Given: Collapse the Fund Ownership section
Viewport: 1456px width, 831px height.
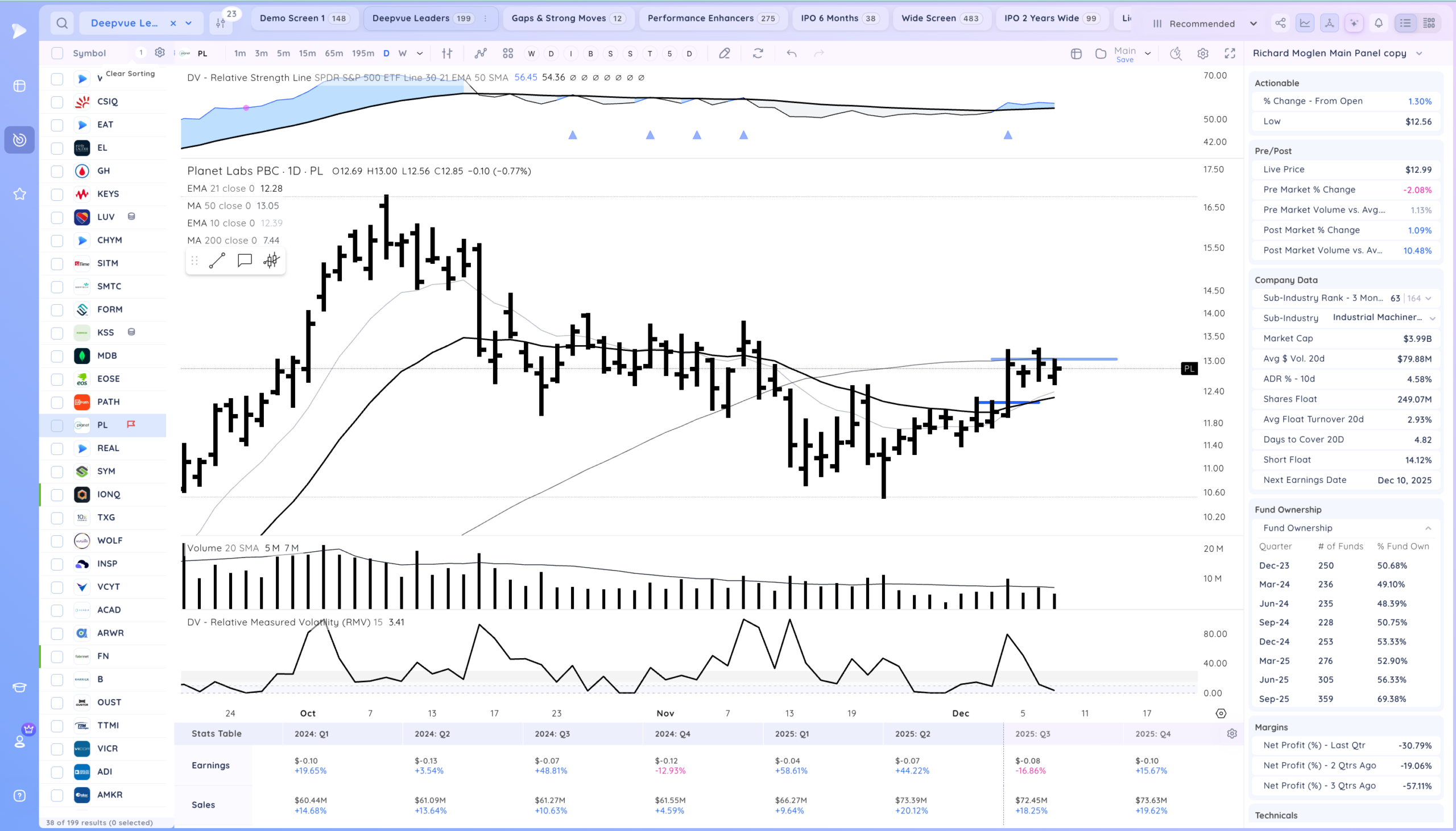Looking at the screenshot, I should point(1428,528).
